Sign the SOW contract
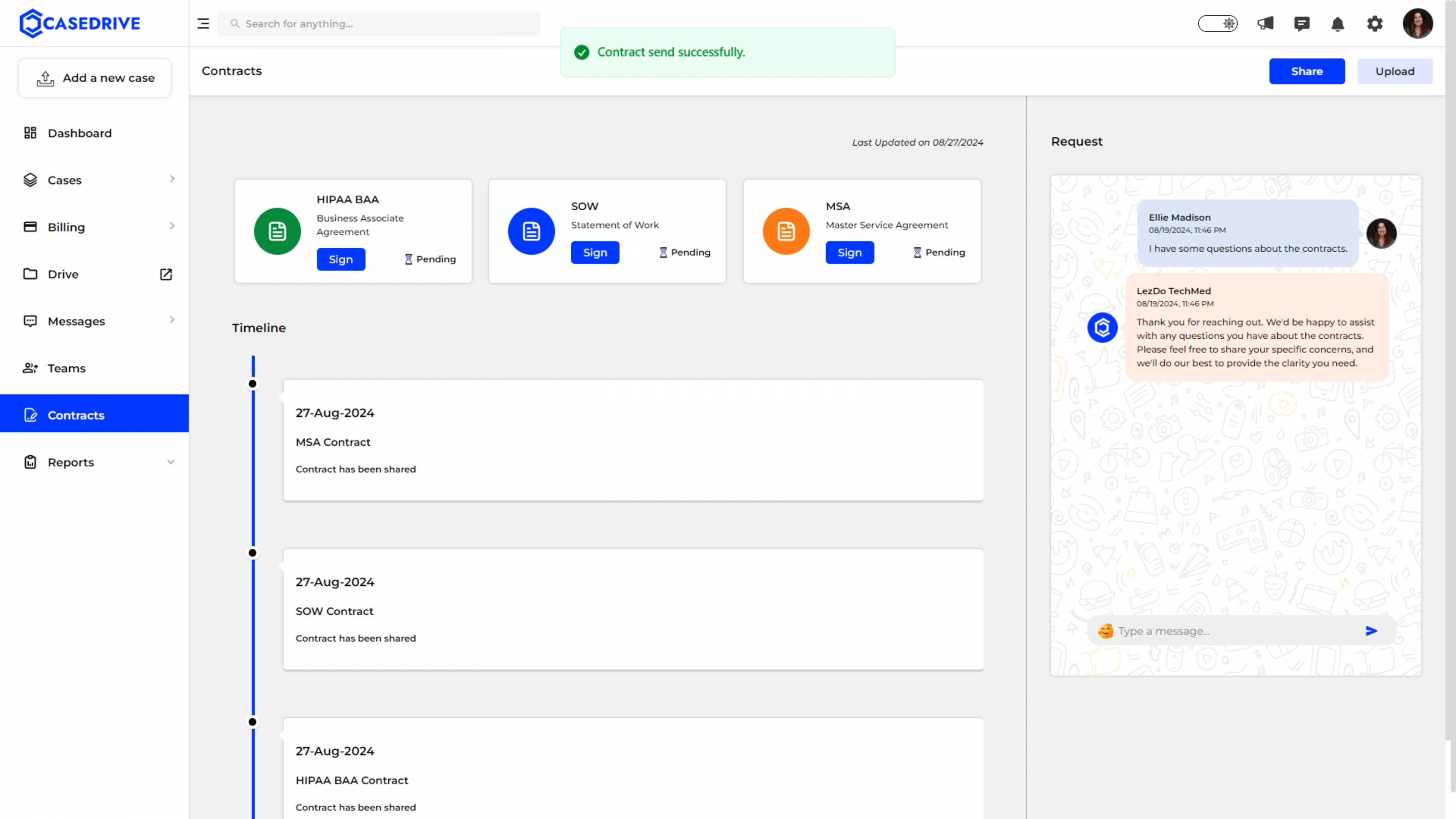Screen dimensions: 1456x819 tap(595, 253)
